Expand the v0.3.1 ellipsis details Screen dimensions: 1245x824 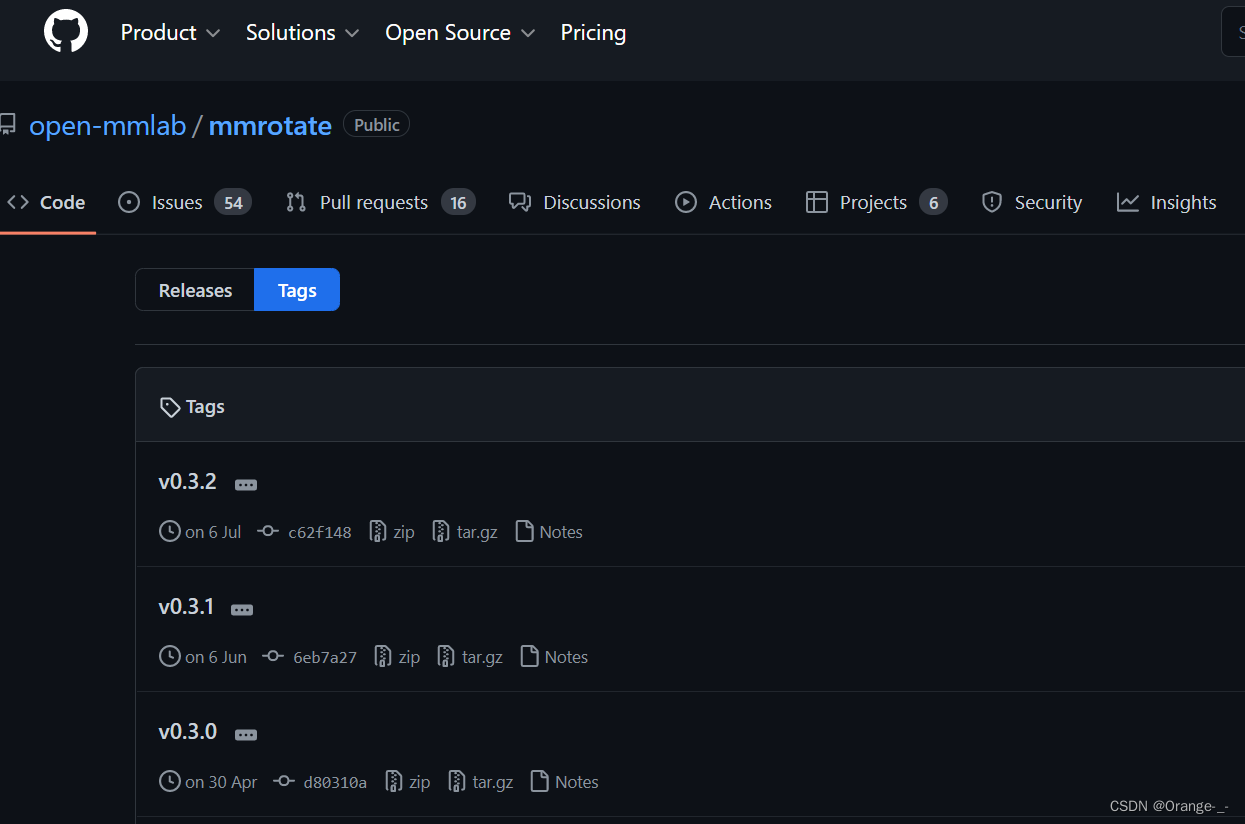(x=242, y=610)
